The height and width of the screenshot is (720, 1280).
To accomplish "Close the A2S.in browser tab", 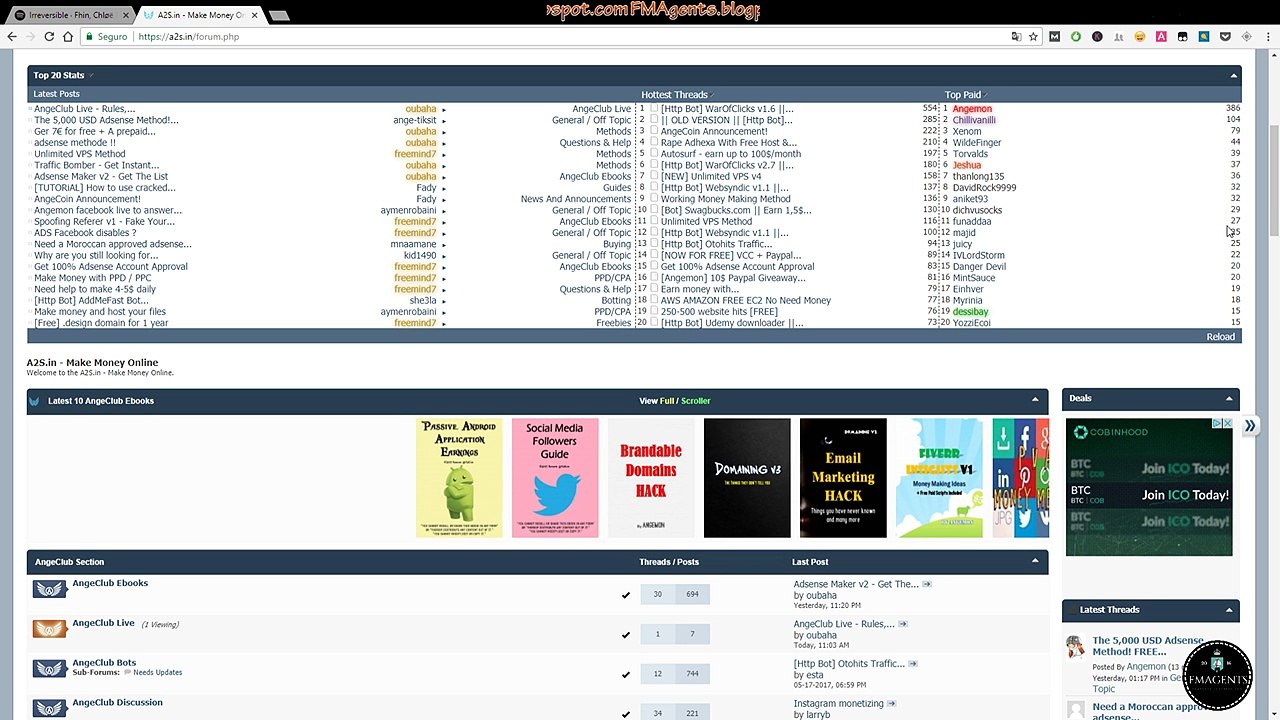I will [254, 15].
